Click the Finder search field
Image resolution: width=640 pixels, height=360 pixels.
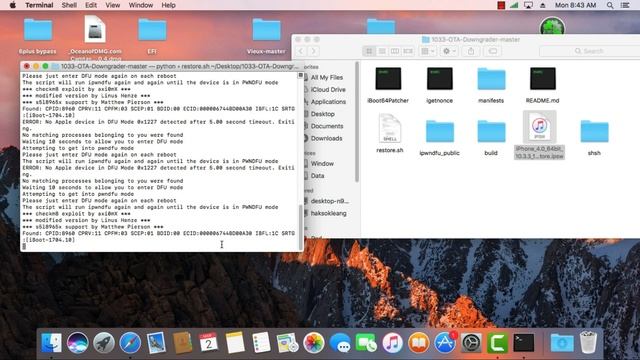point(589,51)
